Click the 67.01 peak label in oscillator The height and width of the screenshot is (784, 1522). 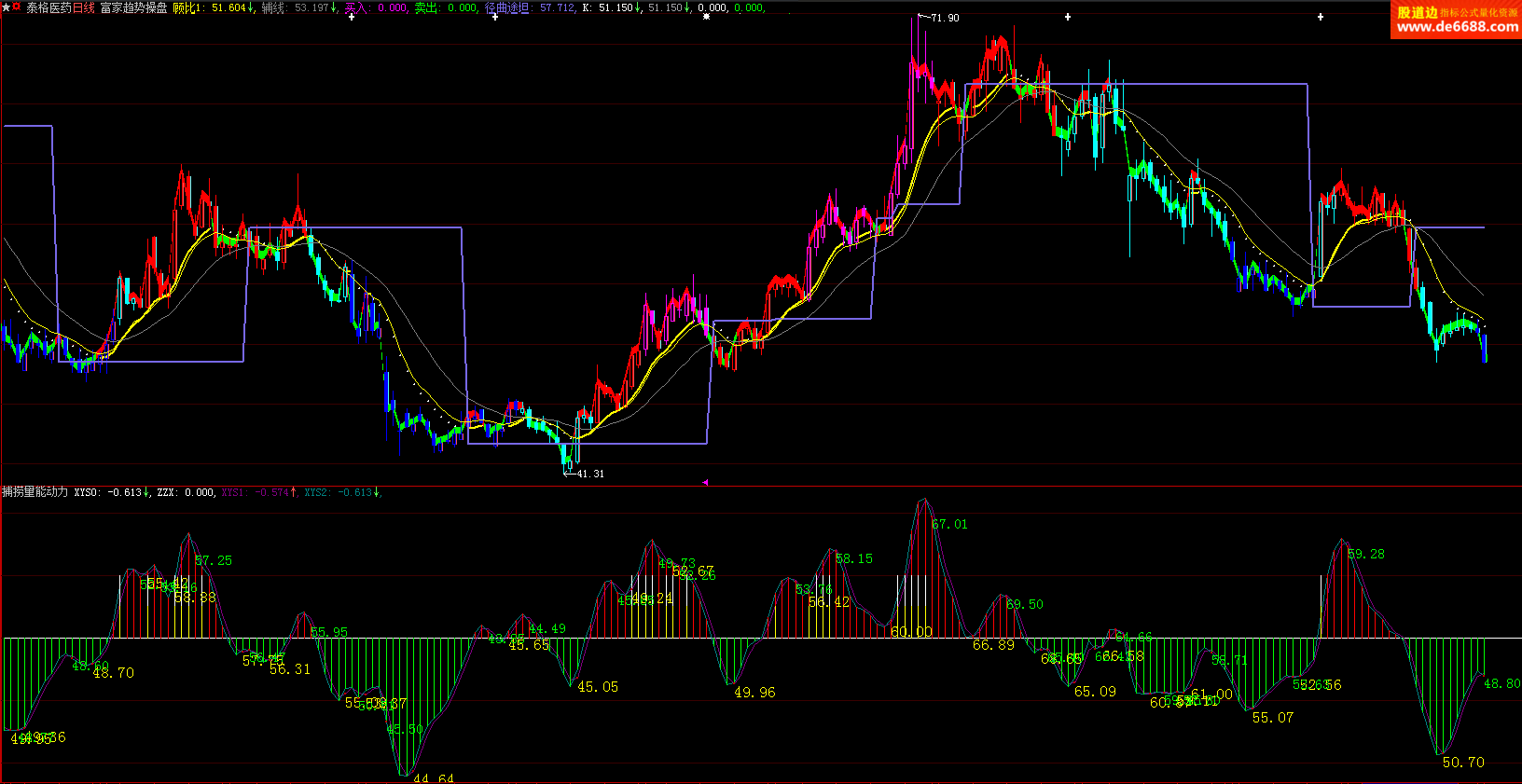click(x=949, y=525)
